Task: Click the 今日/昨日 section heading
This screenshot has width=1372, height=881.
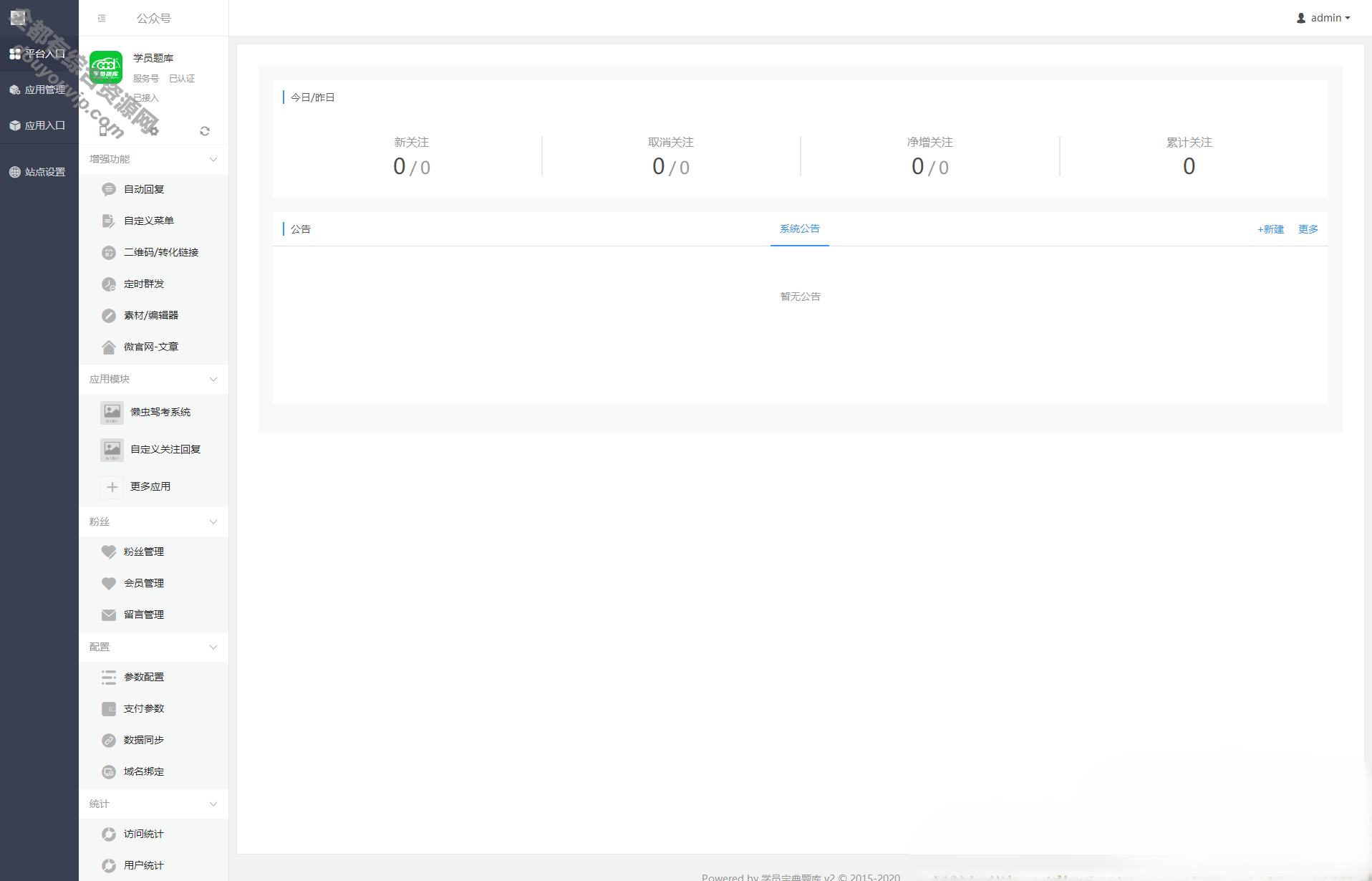Action: click(312, 97)
